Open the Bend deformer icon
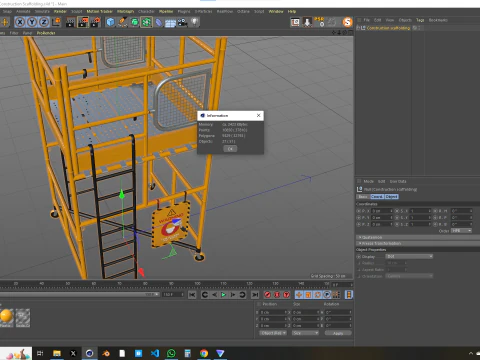 point(158,22)
